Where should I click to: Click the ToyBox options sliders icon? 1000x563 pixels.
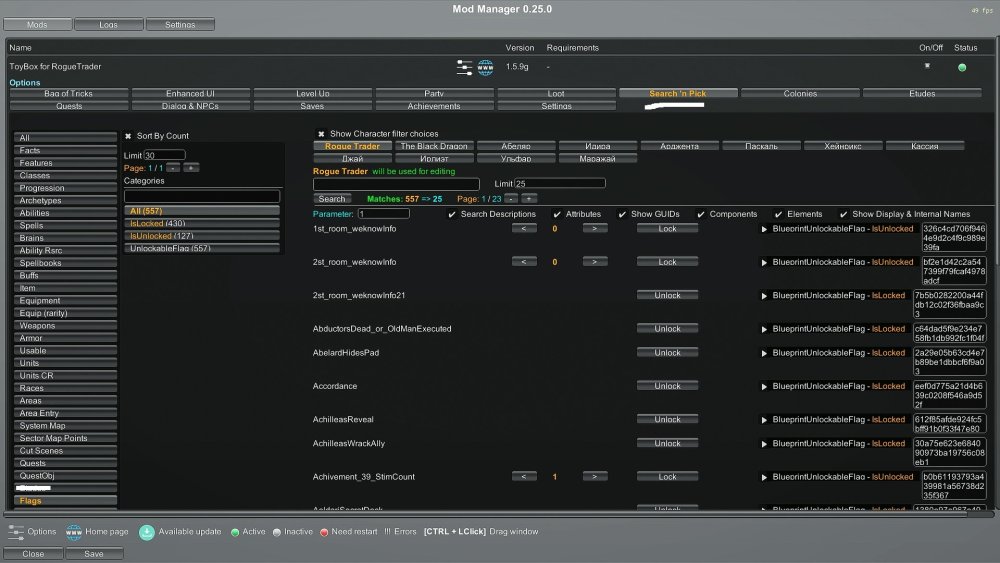coord(465,68)
